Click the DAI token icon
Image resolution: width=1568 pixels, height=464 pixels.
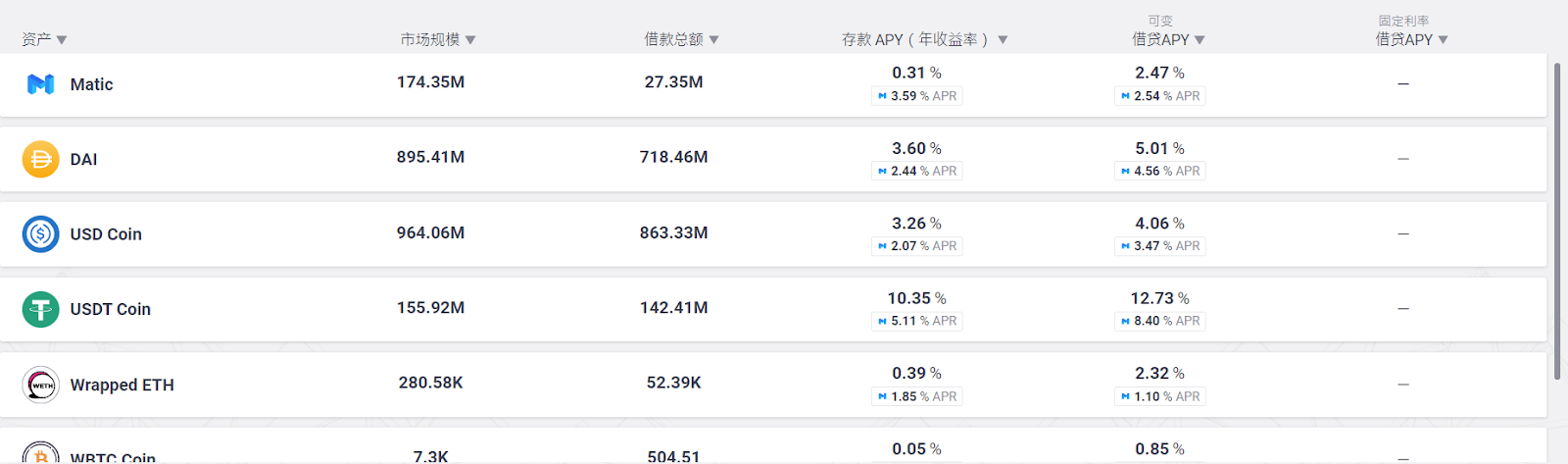[40, 159]
